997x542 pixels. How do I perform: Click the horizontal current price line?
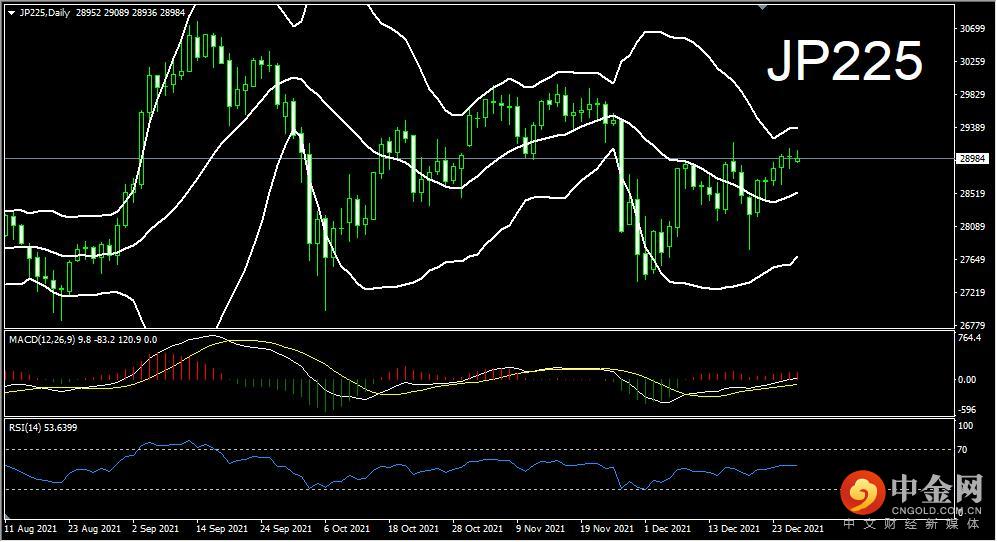pyautogui.click(x=479, y=158)
